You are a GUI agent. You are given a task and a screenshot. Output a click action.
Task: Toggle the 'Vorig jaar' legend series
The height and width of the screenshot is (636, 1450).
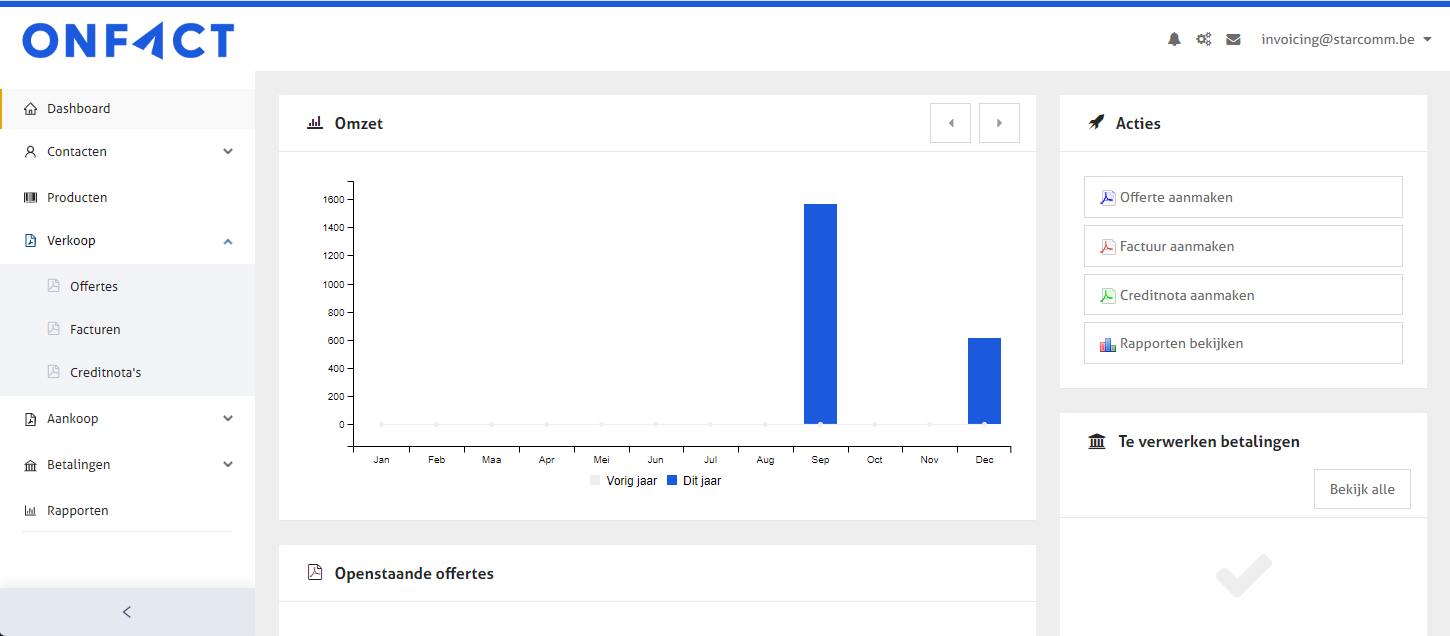(x=625, y=481)
